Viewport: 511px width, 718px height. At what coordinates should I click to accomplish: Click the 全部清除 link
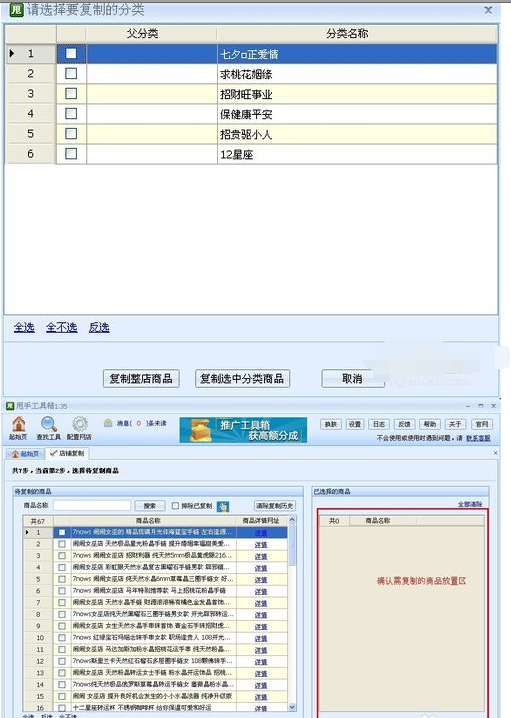(470, 504)
